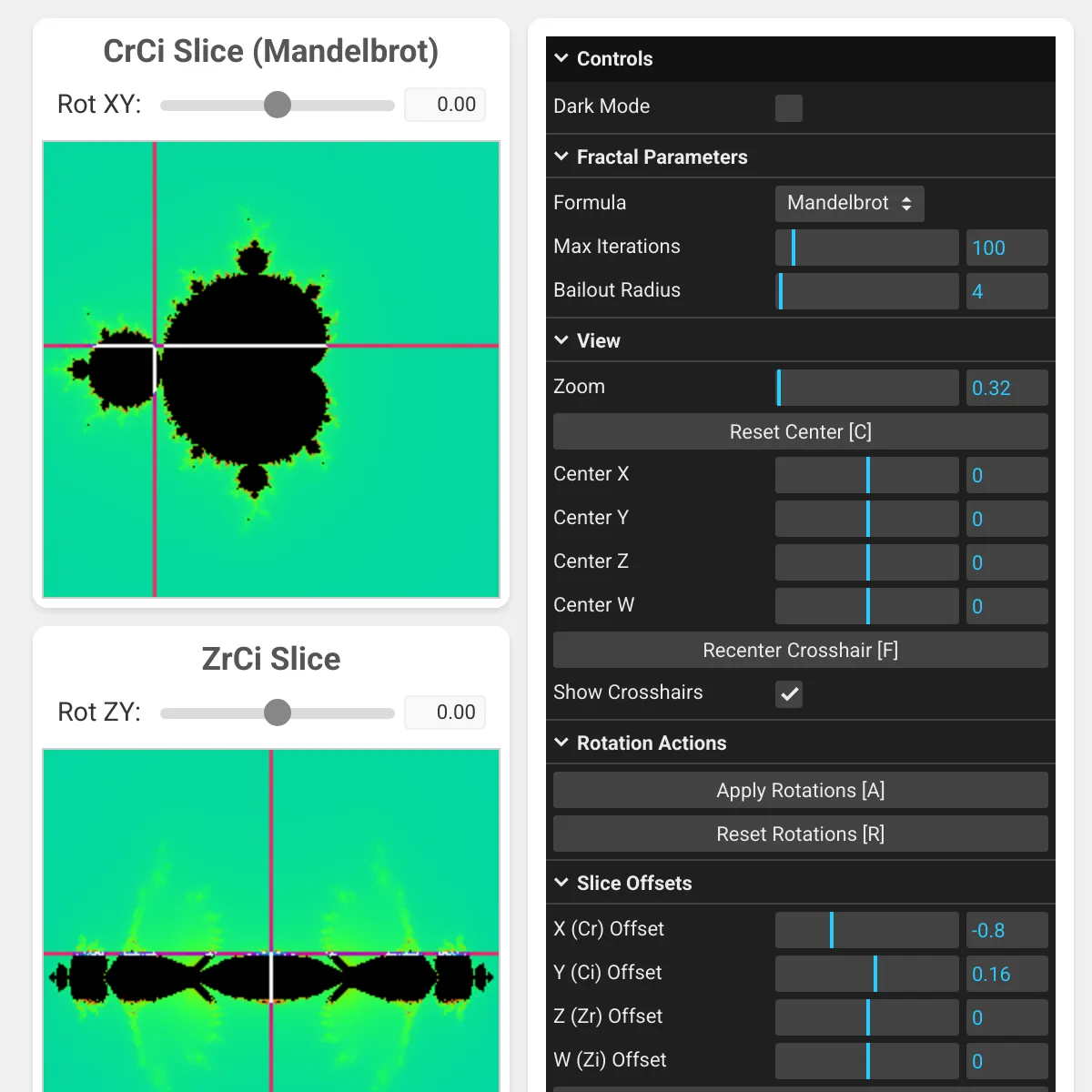This screenshot has width=1092, height=1092.
Task: Click the "CrCi Slice (Mandelbrot)" heading
Action: (271, 51)
